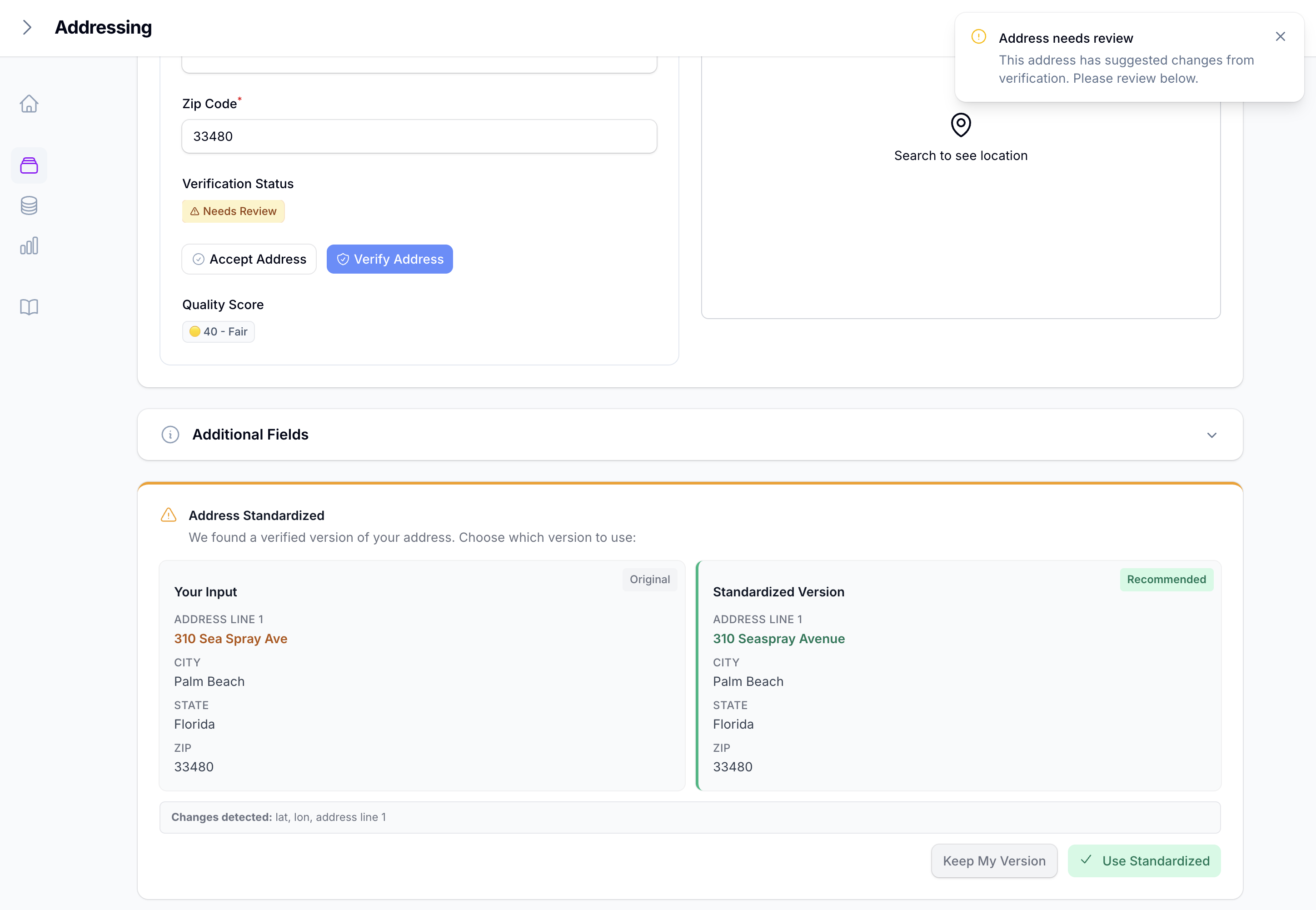Select the purple Addressing icon in the sidebar
Image resolution: width=1316 pixels, height=910 pixels.
[x=29, y=165]
